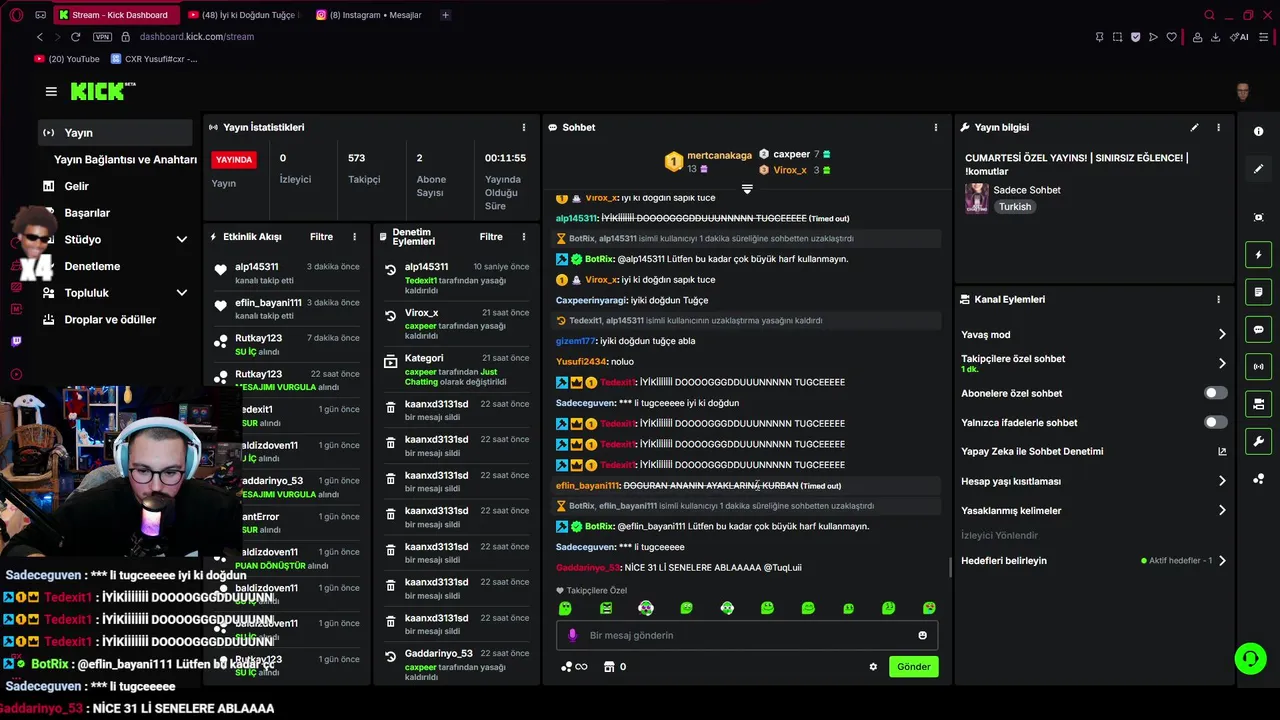Open the VPN badge in address bar
Viewport: 1280px width, 720px height.
point(102,37)
